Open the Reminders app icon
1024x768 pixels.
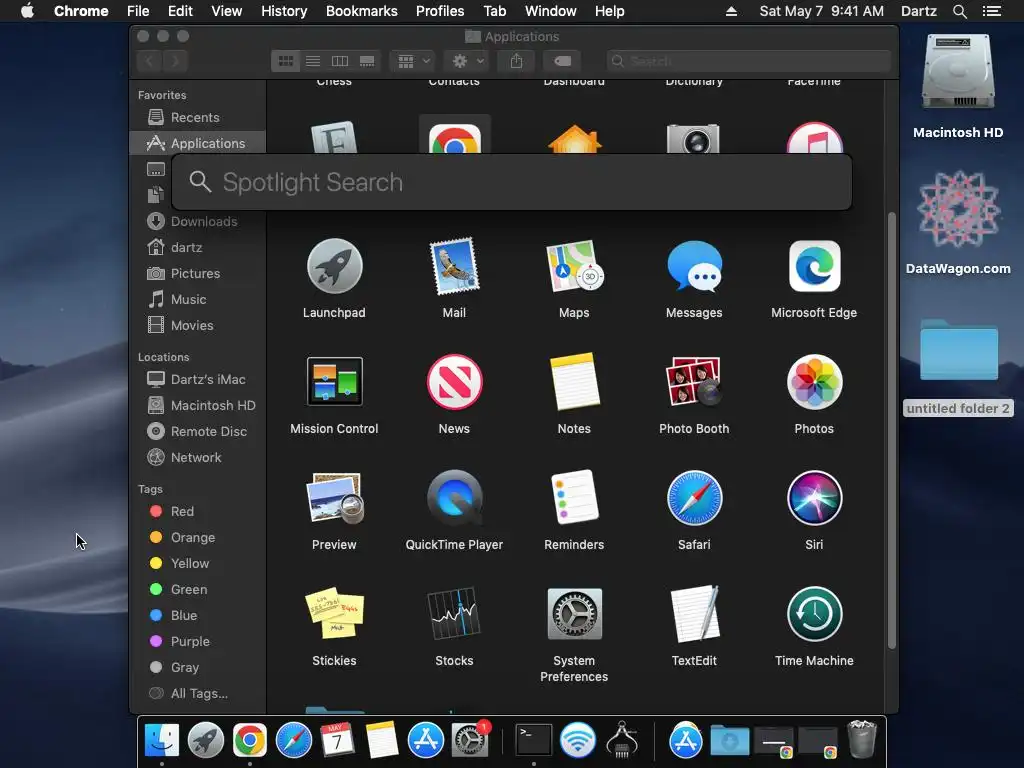[x=574, y=498]
